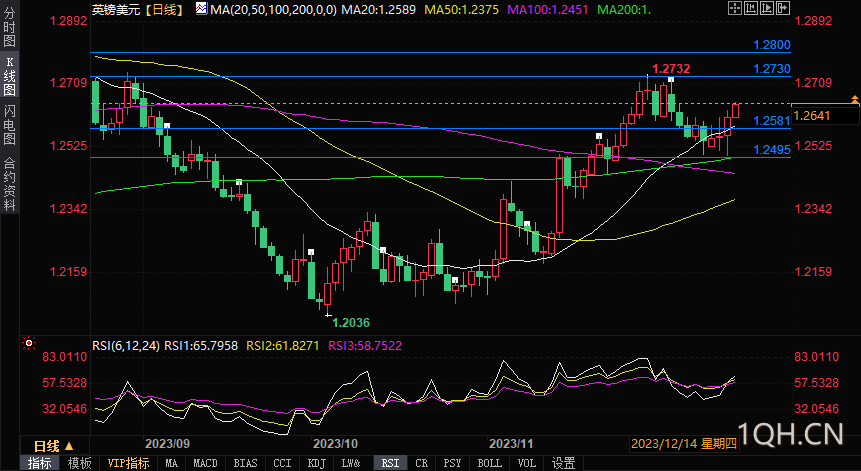The image size is (861, 471).
Task: Open the VIP指标 tab
Action: (128, 463)
